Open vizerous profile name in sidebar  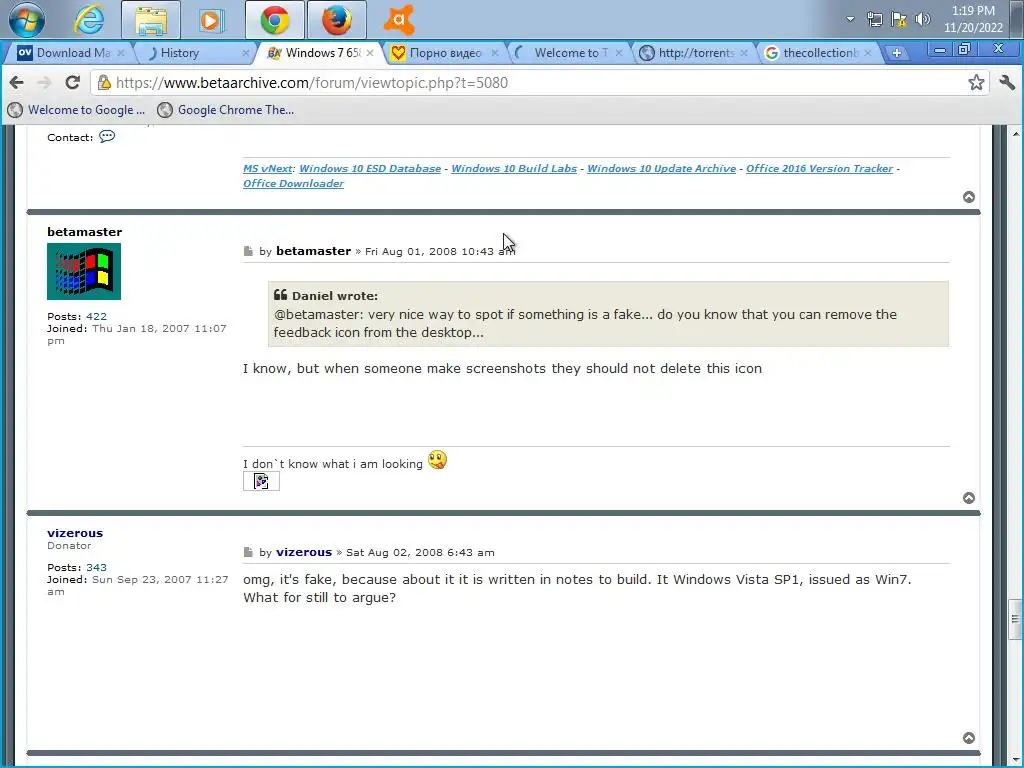click(75, 533)
